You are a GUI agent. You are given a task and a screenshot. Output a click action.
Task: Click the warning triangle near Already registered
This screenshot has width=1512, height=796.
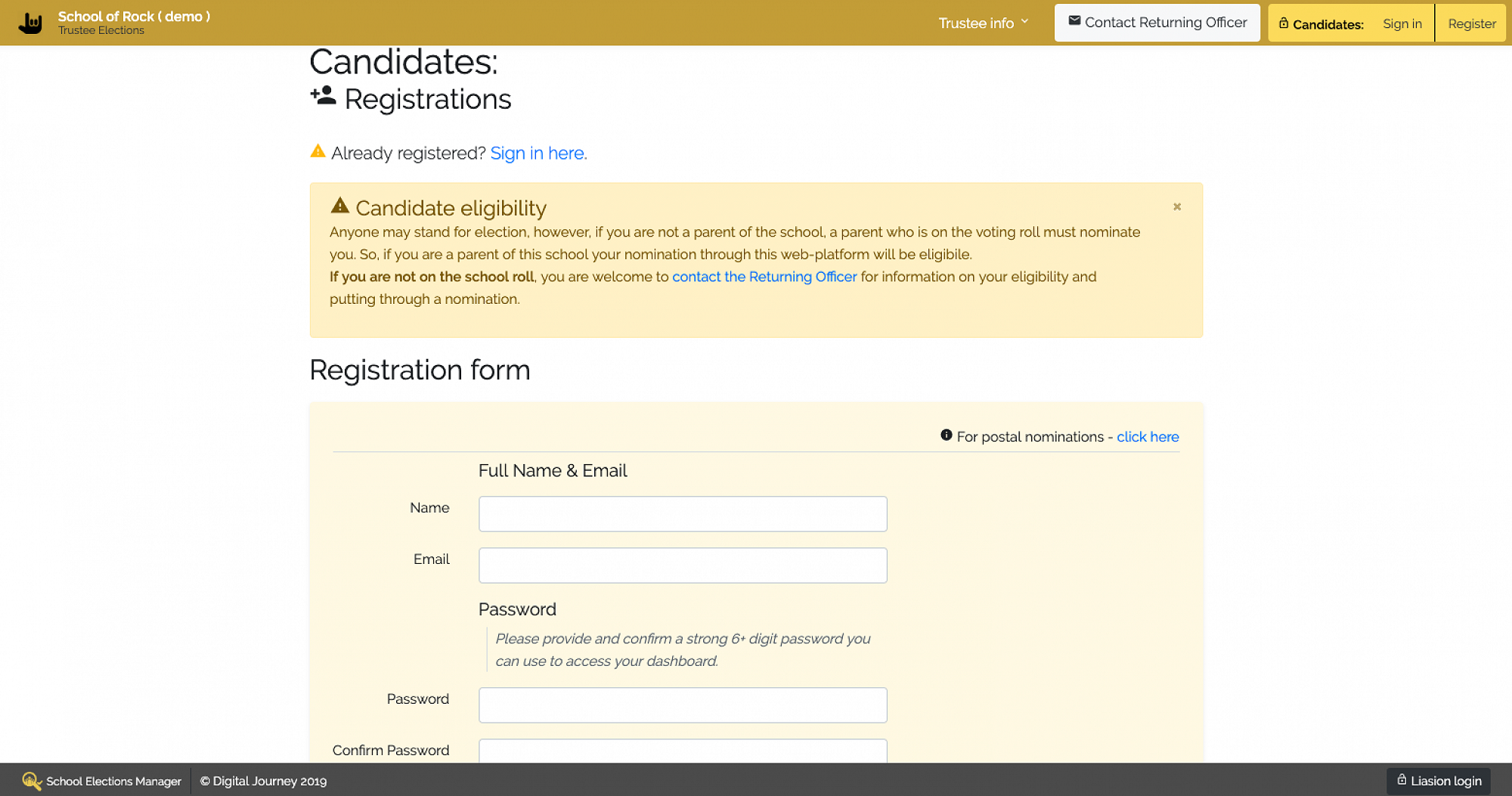pos(318,151)
